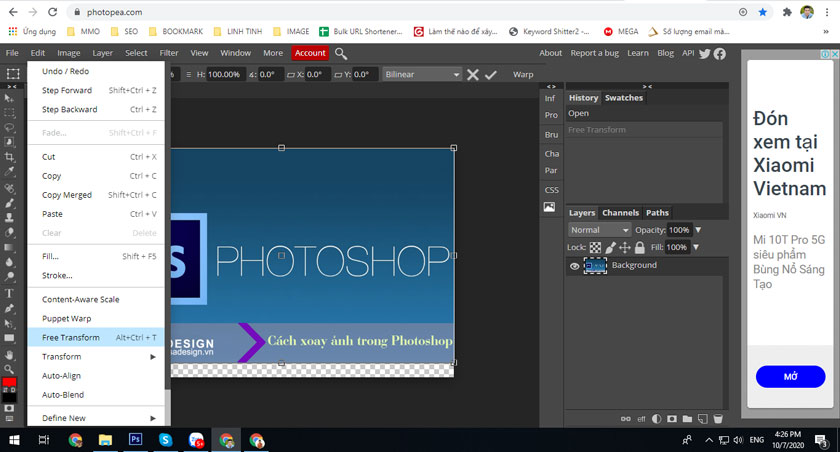Click the link layers icon
Screen dimensions: 840x452
(626, 419)
